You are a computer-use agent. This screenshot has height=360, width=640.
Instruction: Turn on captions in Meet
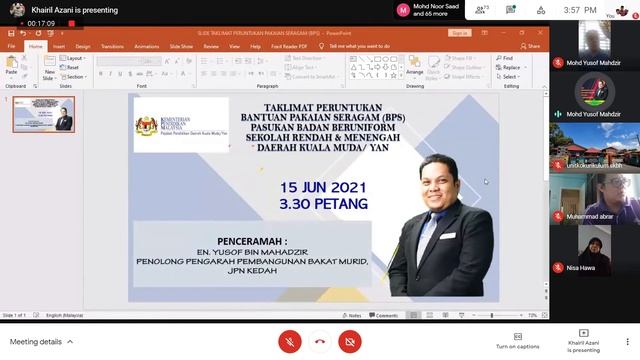(x=518, y=341)
